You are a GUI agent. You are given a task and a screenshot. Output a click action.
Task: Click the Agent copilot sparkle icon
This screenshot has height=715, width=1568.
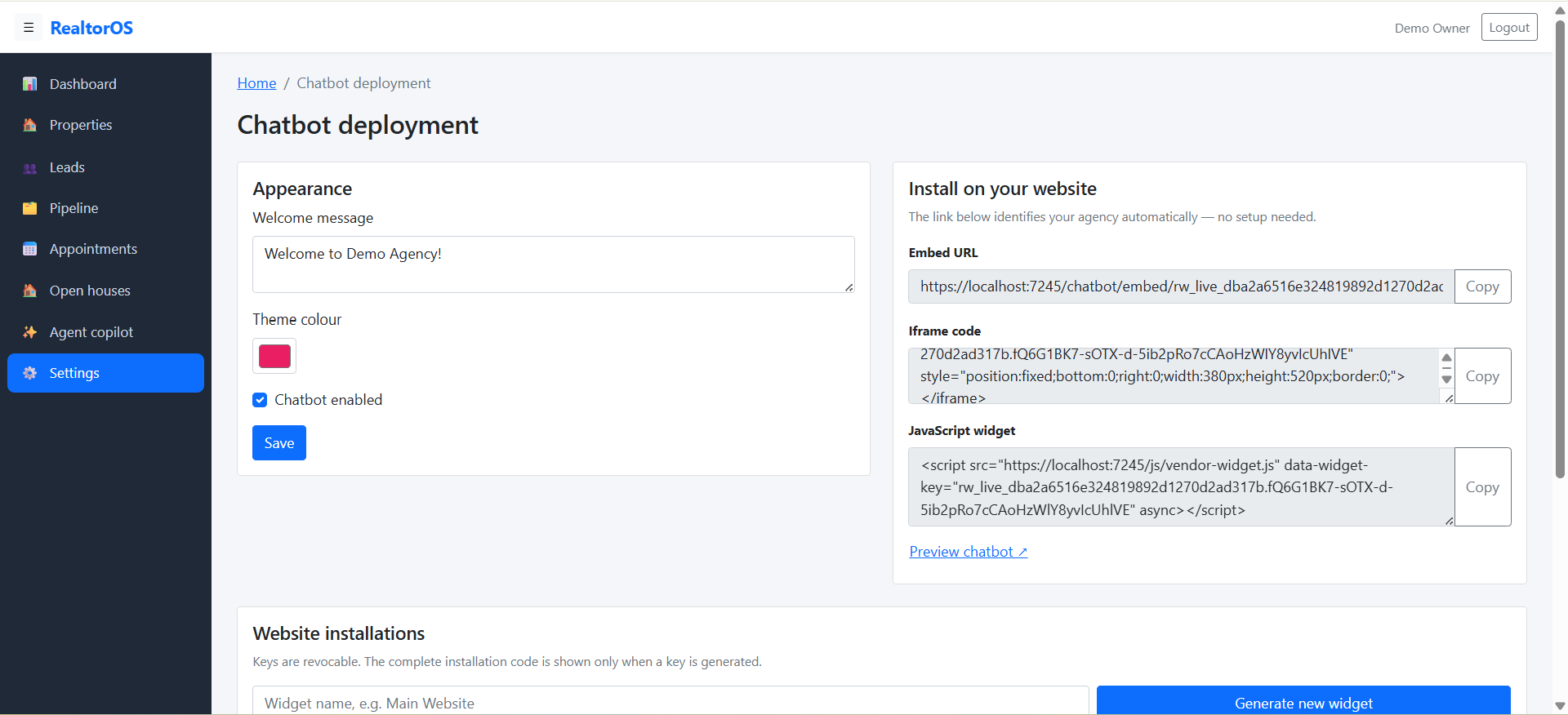point(30,332)
